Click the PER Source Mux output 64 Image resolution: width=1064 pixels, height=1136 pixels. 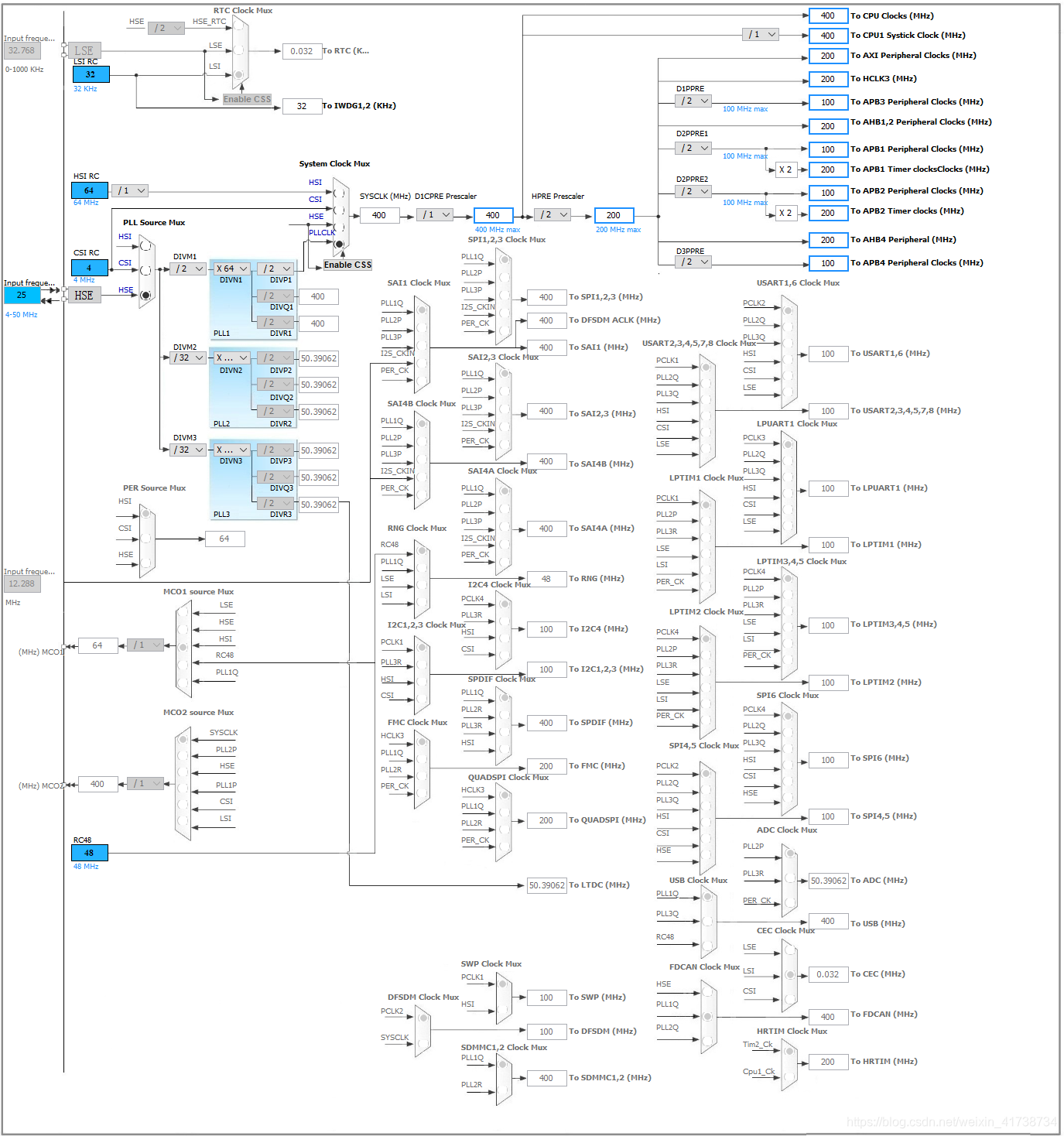coord(224,539)
